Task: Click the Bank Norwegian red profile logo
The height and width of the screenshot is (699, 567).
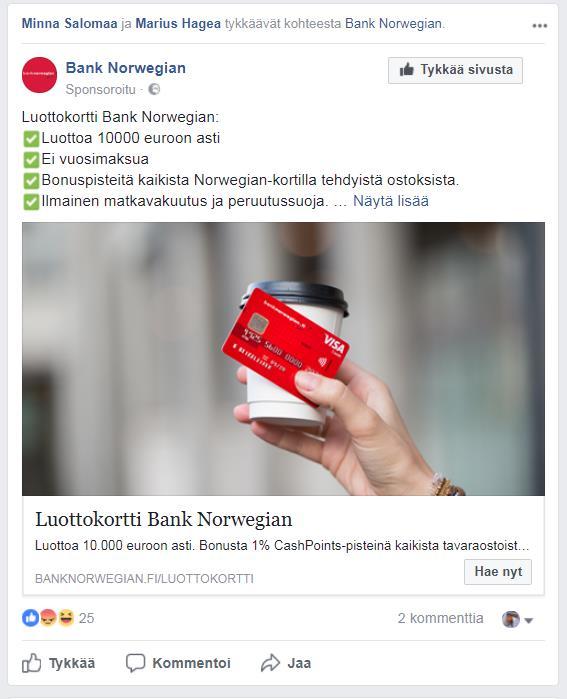Action: [x=39, y=75]
